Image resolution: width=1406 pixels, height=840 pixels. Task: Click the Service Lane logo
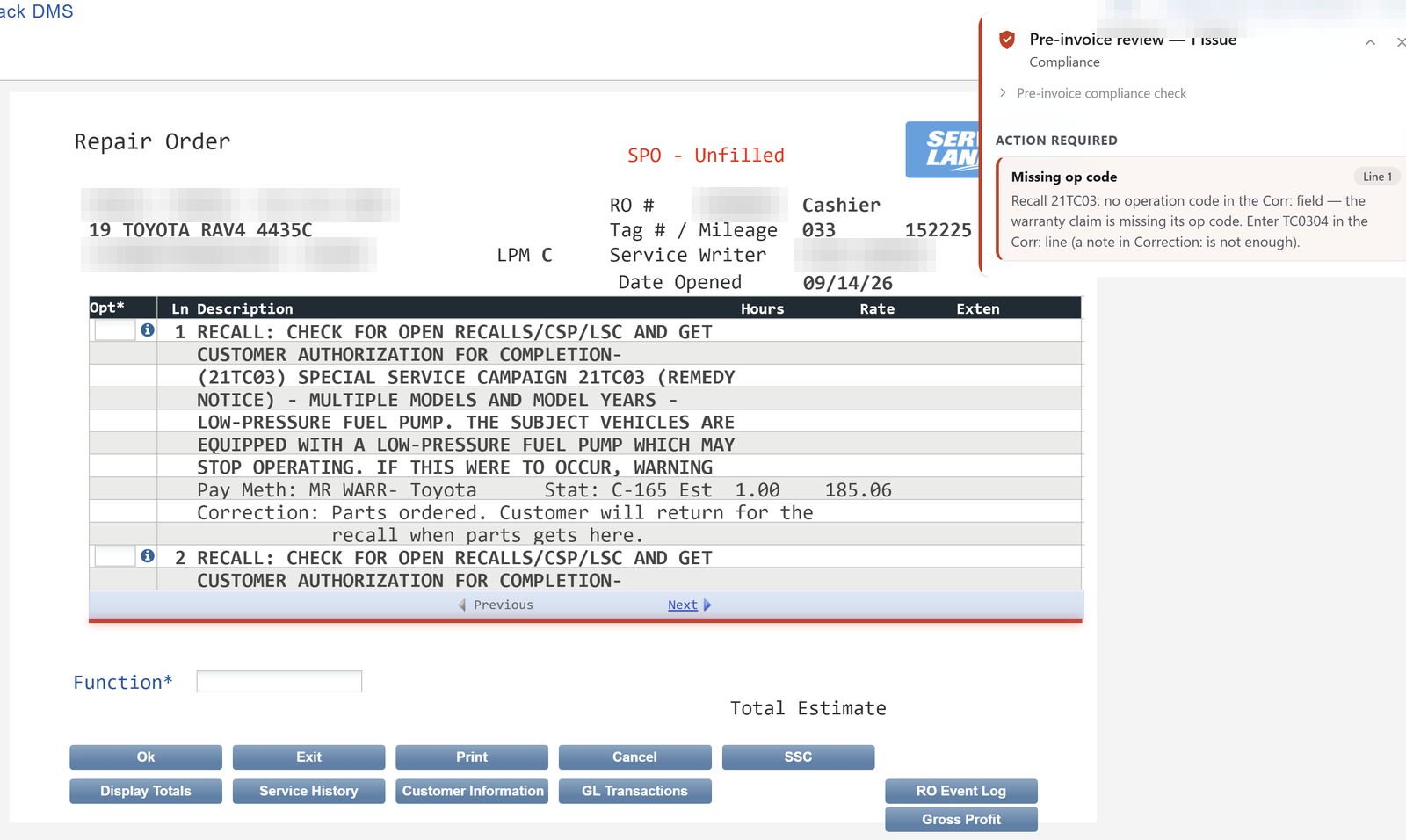[943, 149]
